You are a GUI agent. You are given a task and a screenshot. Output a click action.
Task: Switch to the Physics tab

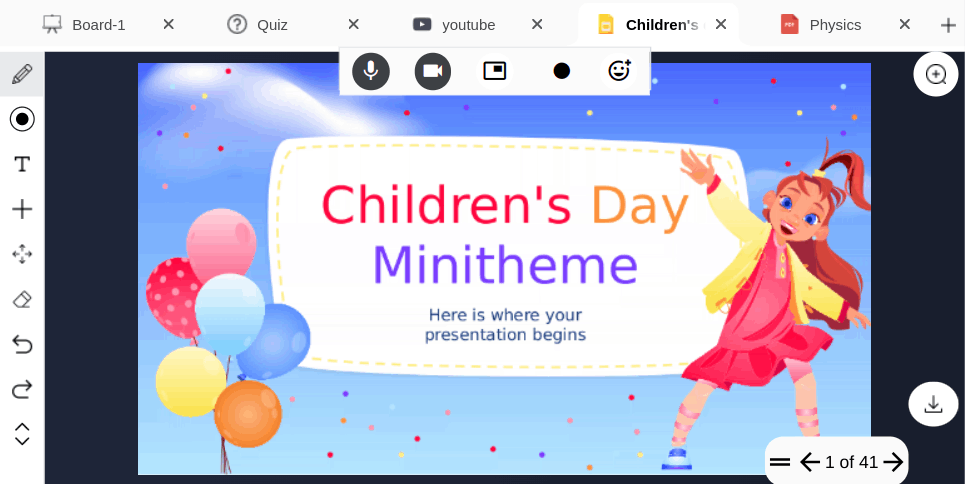pyautogui.click(x=834, y=24)
